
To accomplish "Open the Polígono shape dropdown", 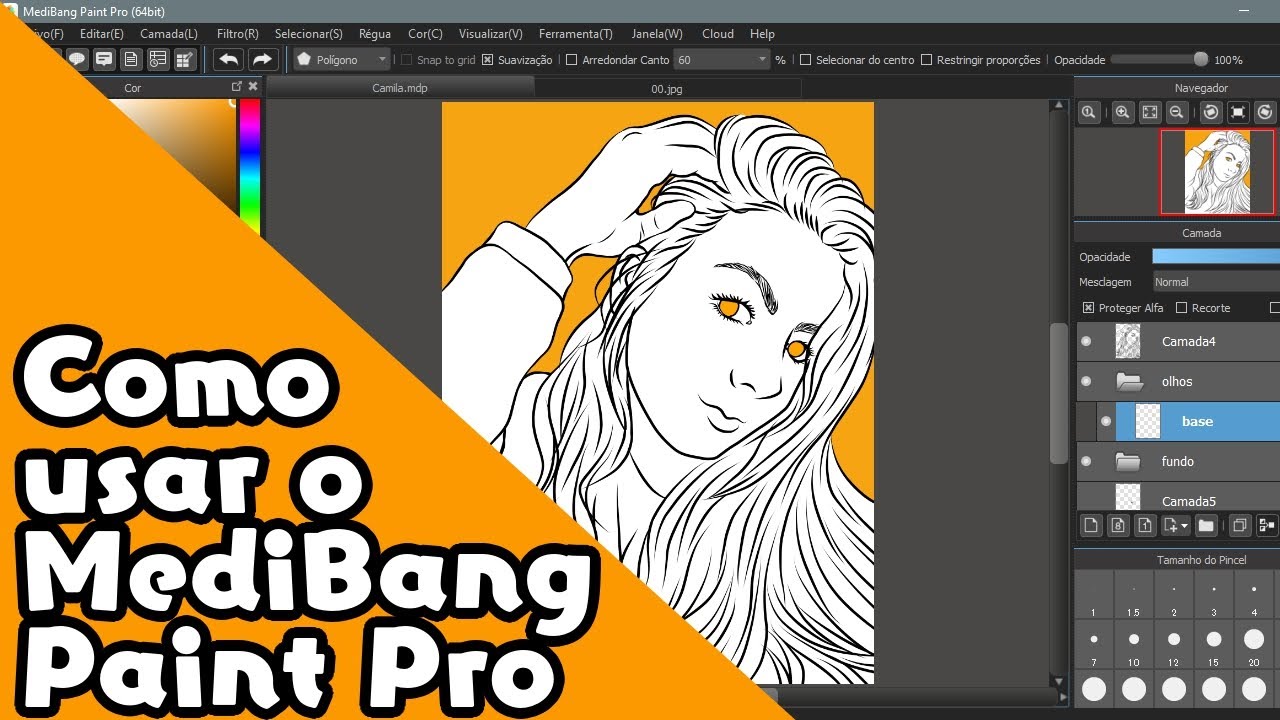I will 341,60.
